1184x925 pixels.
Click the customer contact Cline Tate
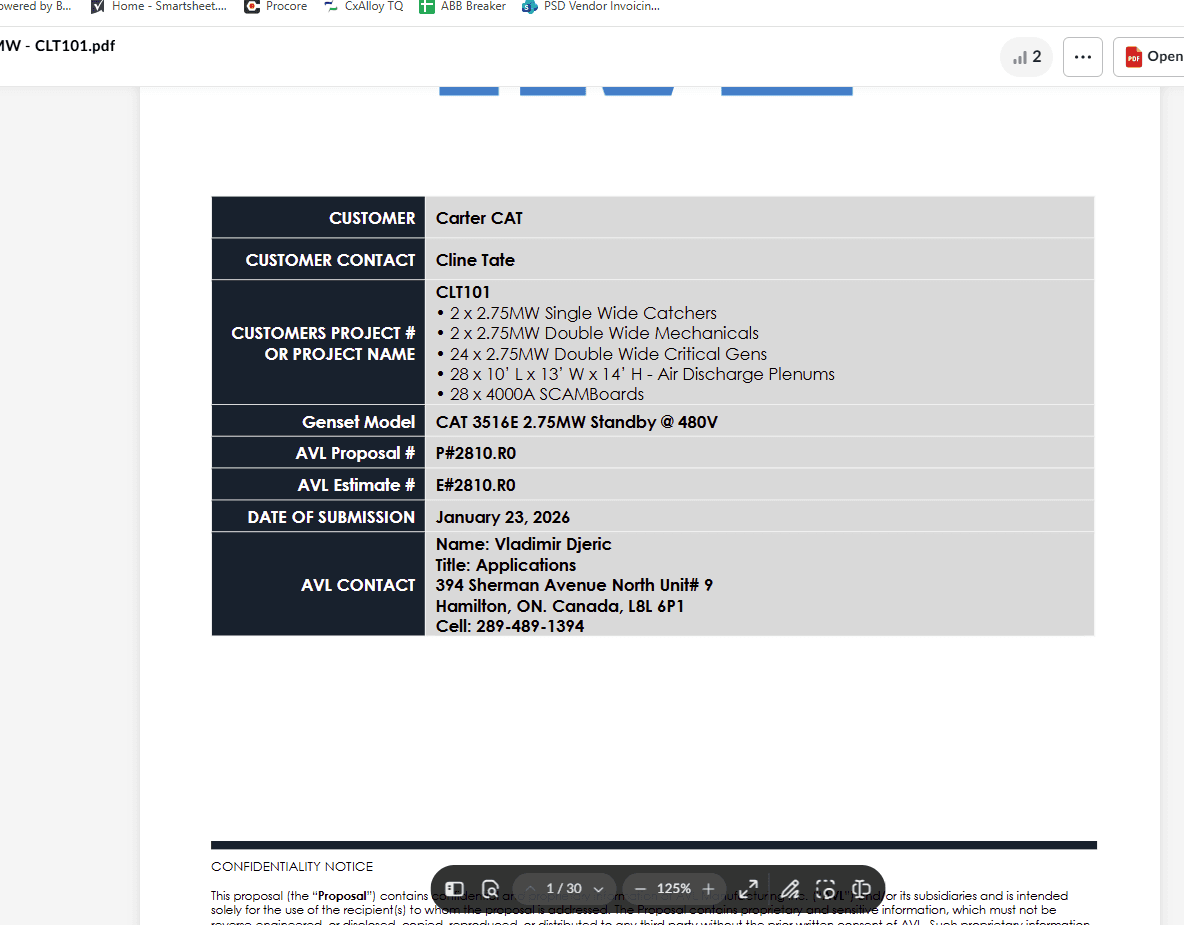pyautogui.click(x=475, y=261)
